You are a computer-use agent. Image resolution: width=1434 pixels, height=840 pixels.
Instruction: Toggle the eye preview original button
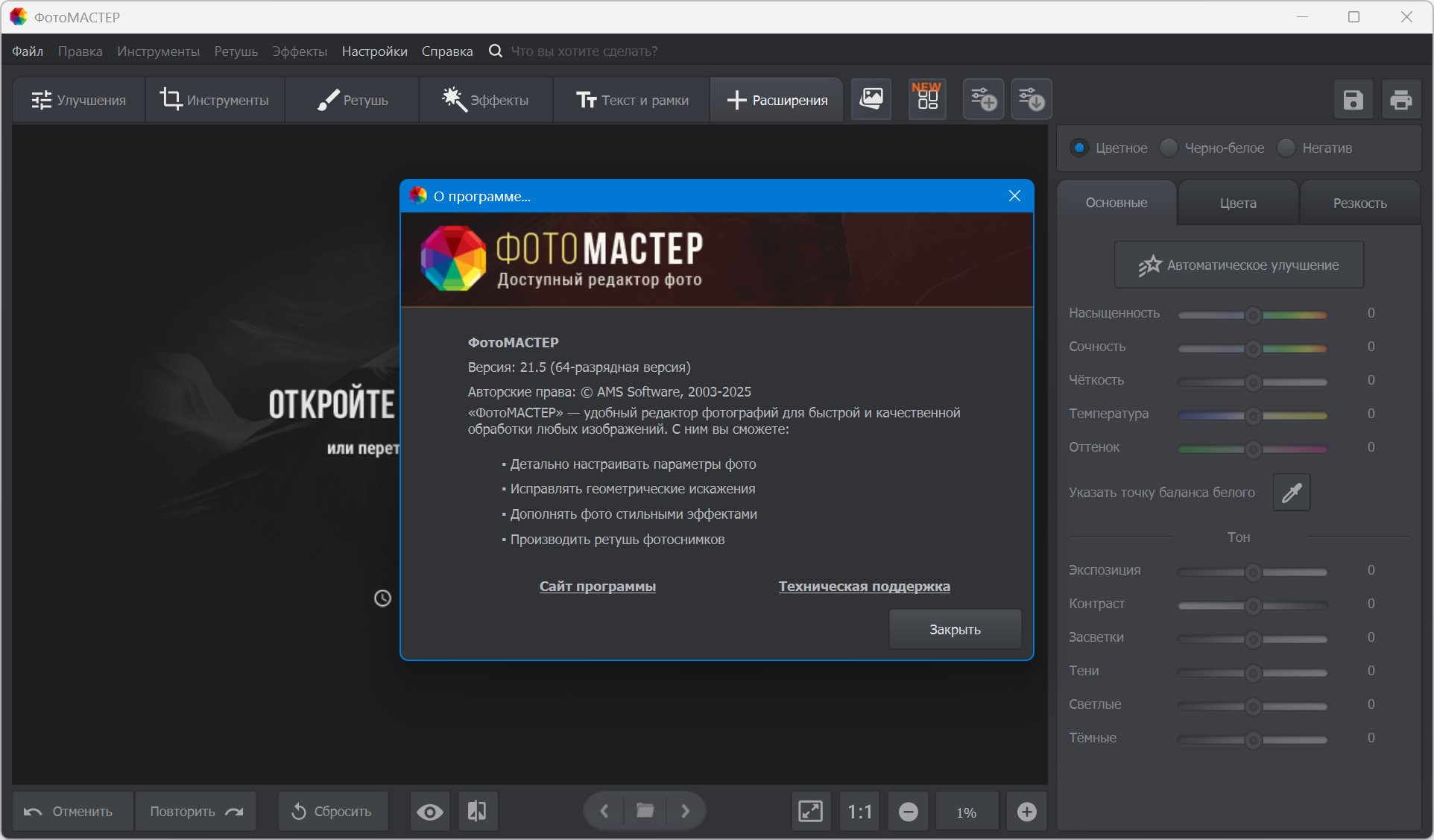click(x=429, y=811)
